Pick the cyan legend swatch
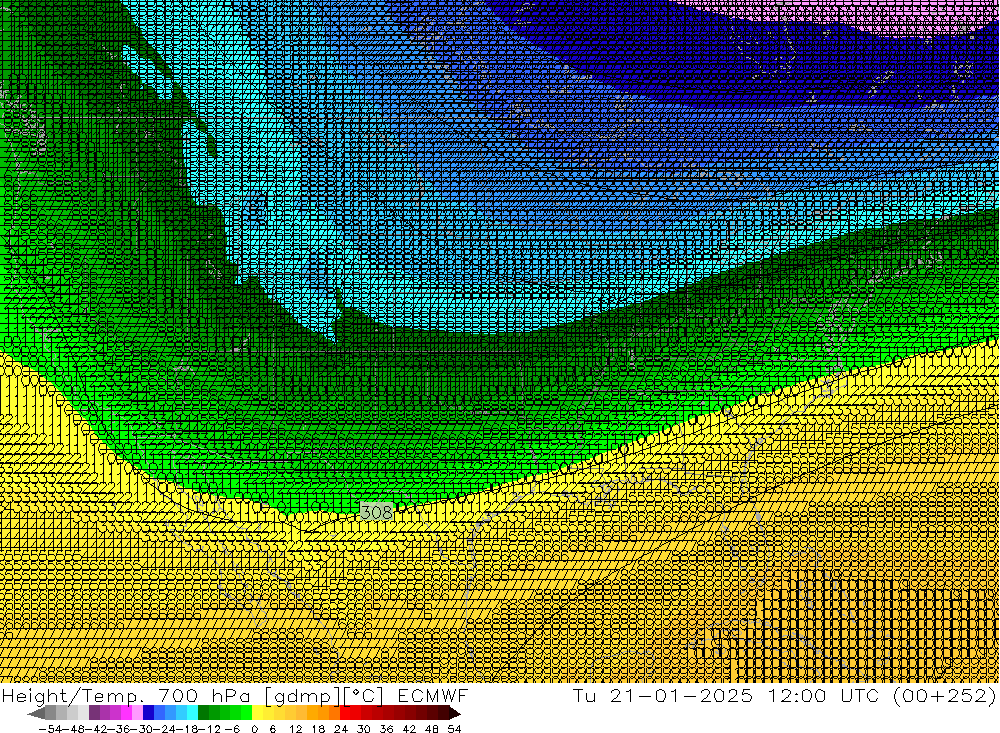Viewport: 1000px width, 733px height. pos(192,713)
